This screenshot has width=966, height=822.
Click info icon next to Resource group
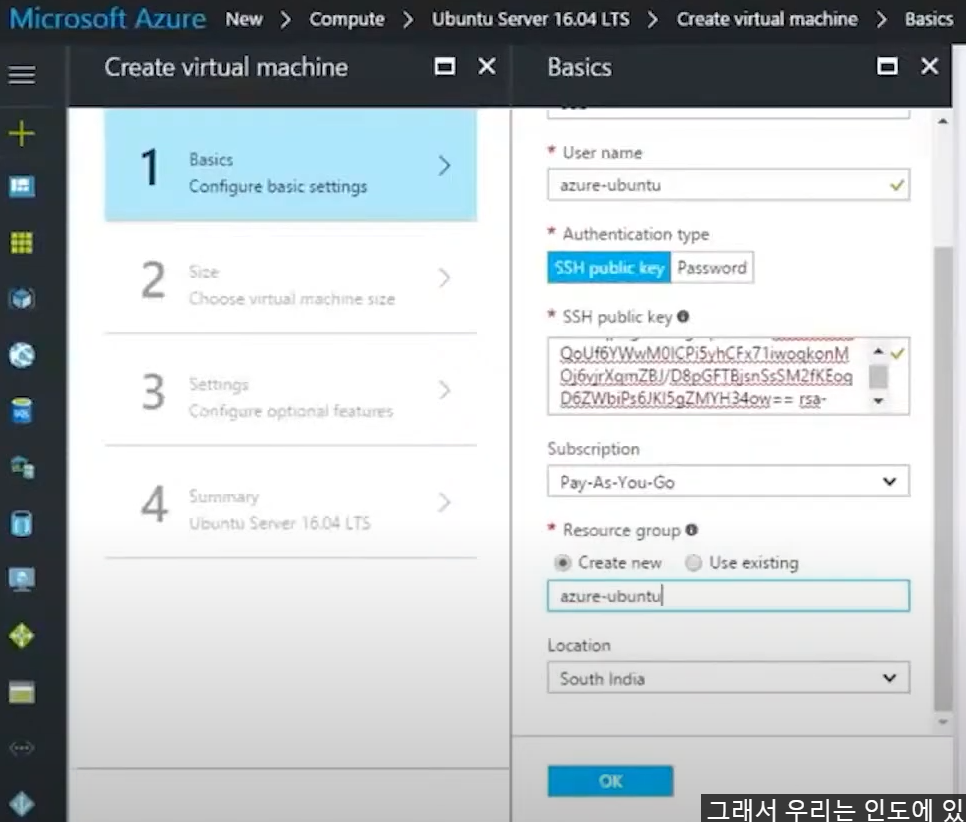click(691, 529)
